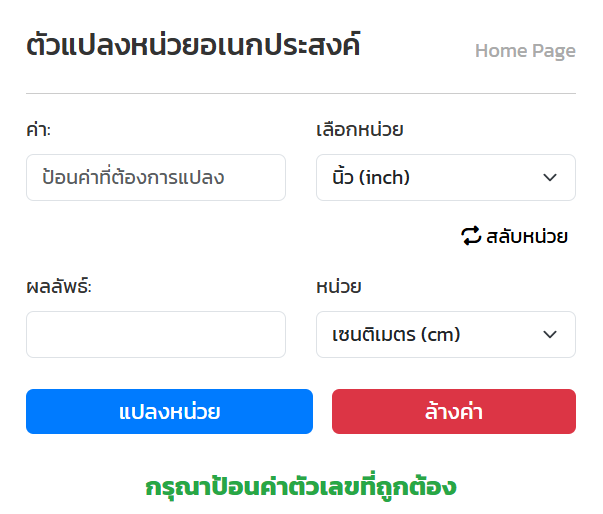
Task: Click the green กรุณาป้อนค่าตัวเลขที่ถูกต้อง message
Action: click(301, 486)
